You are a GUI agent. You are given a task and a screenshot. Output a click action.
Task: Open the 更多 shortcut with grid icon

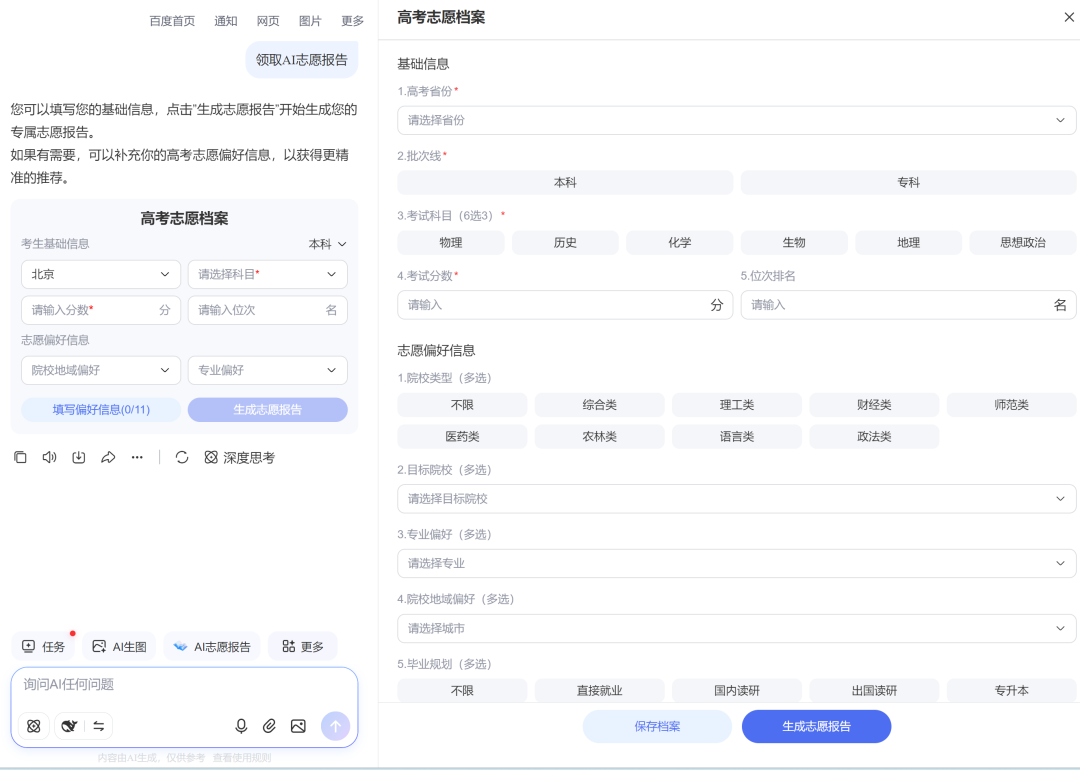(303, 647)
